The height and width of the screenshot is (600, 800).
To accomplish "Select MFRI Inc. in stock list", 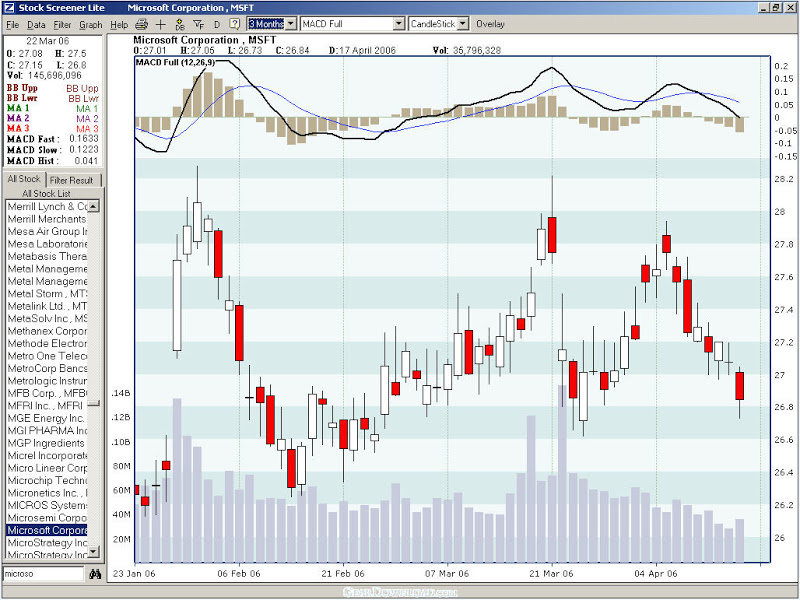I will (47, 406).
